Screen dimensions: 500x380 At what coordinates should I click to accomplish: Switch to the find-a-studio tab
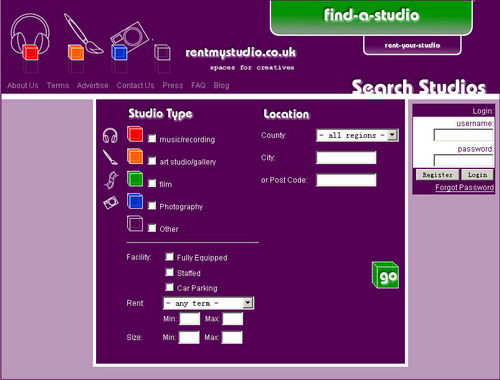[x=371, y=17]
